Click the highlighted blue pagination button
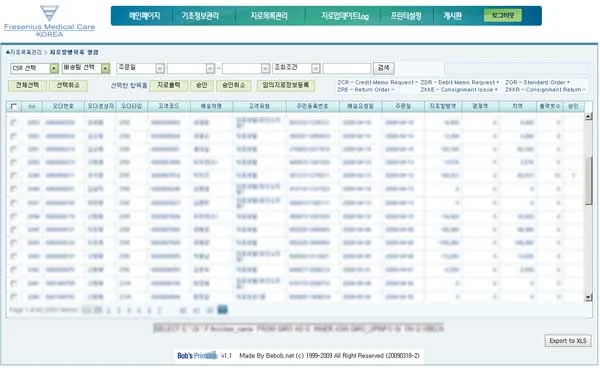Viewport: 600px width, 371px height. tap(222, 309)
